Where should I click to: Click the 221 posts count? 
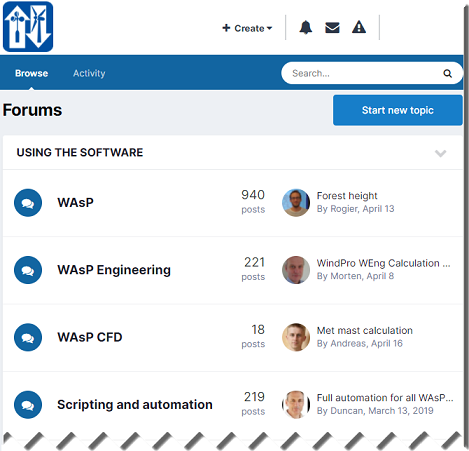[253, 269]
